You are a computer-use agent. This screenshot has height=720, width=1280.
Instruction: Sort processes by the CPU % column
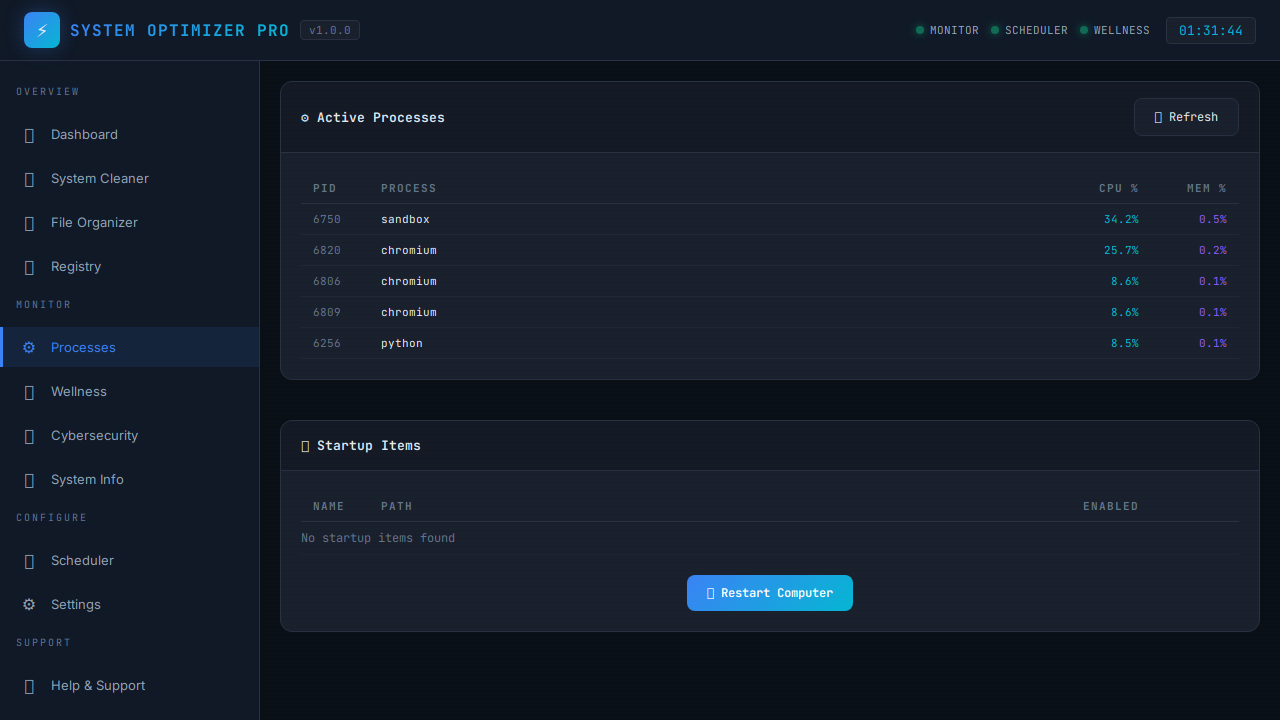[1118, 188]
